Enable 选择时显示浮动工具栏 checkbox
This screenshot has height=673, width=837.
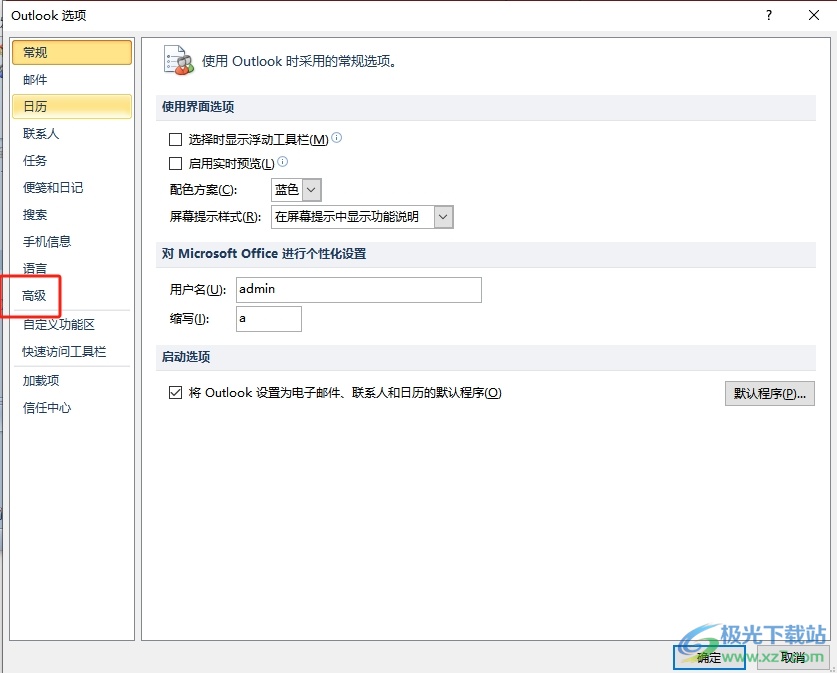pos(175,140)
